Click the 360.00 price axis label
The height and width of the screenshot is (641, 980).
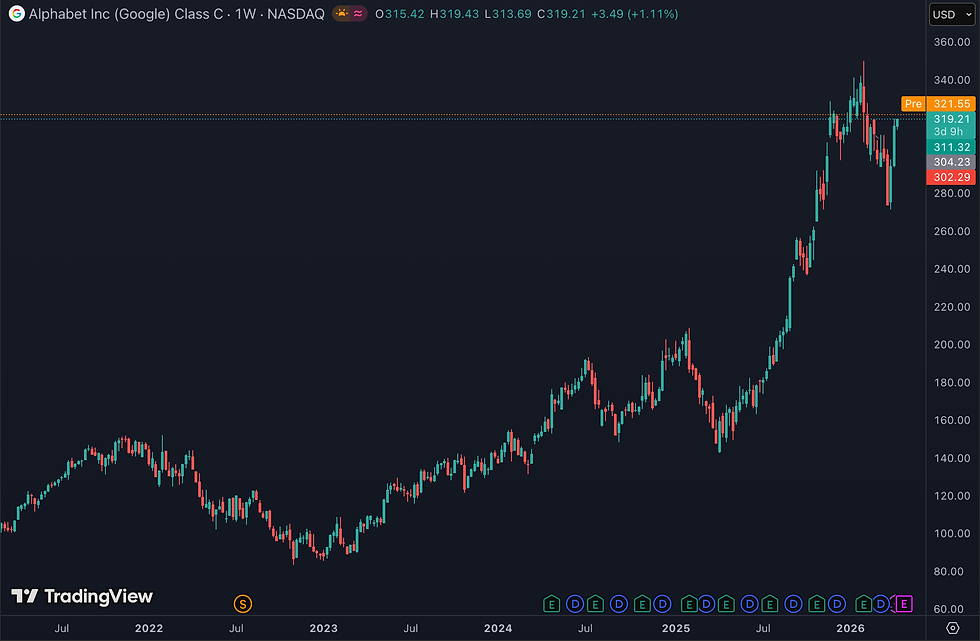click(x=951, y=42)
